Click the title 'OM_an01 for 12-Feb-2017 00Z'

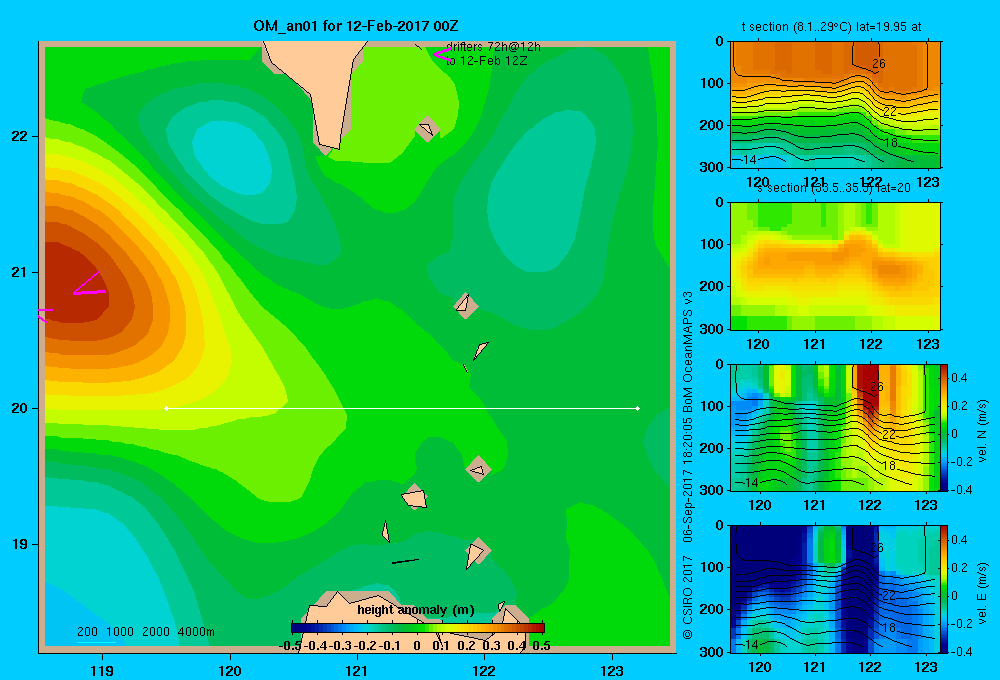pos(355,26)
